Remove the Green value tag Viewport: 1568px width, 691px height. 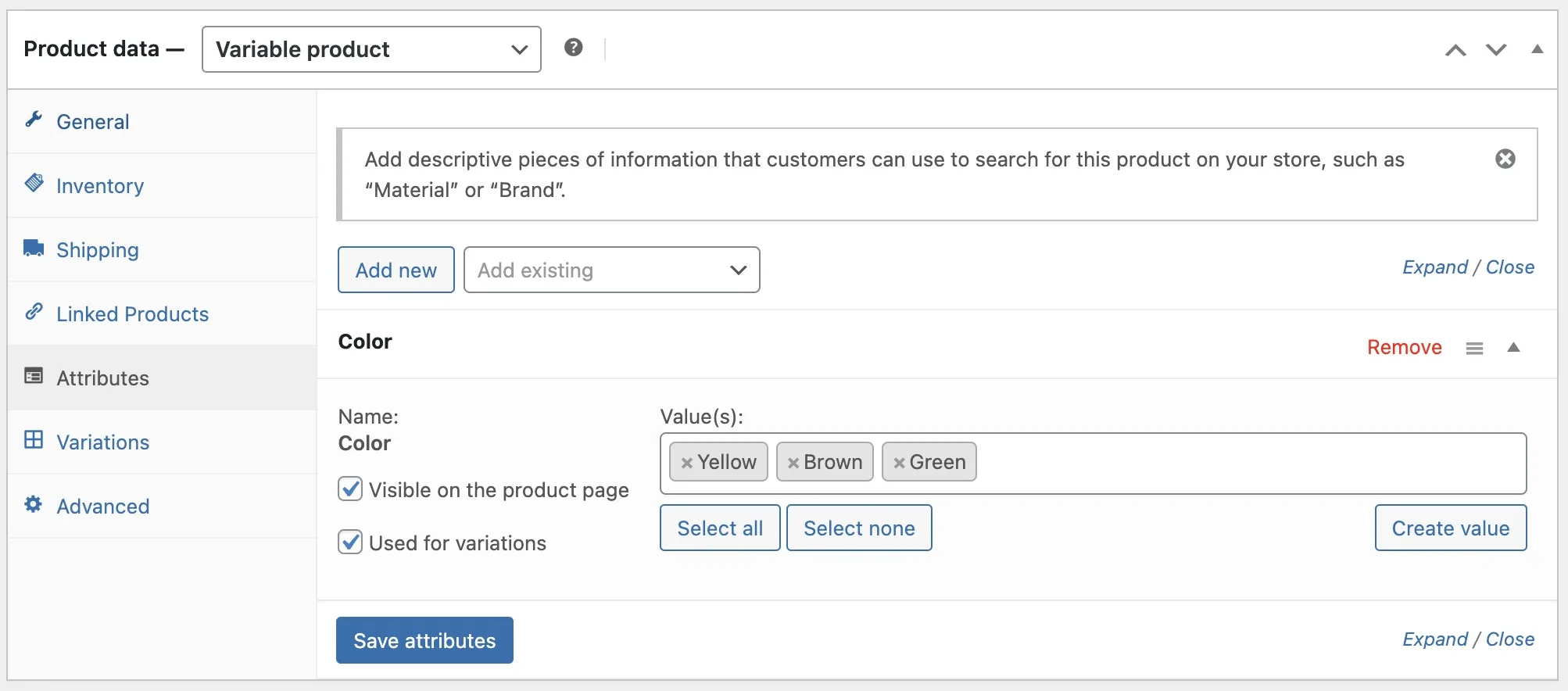[899, 463]
